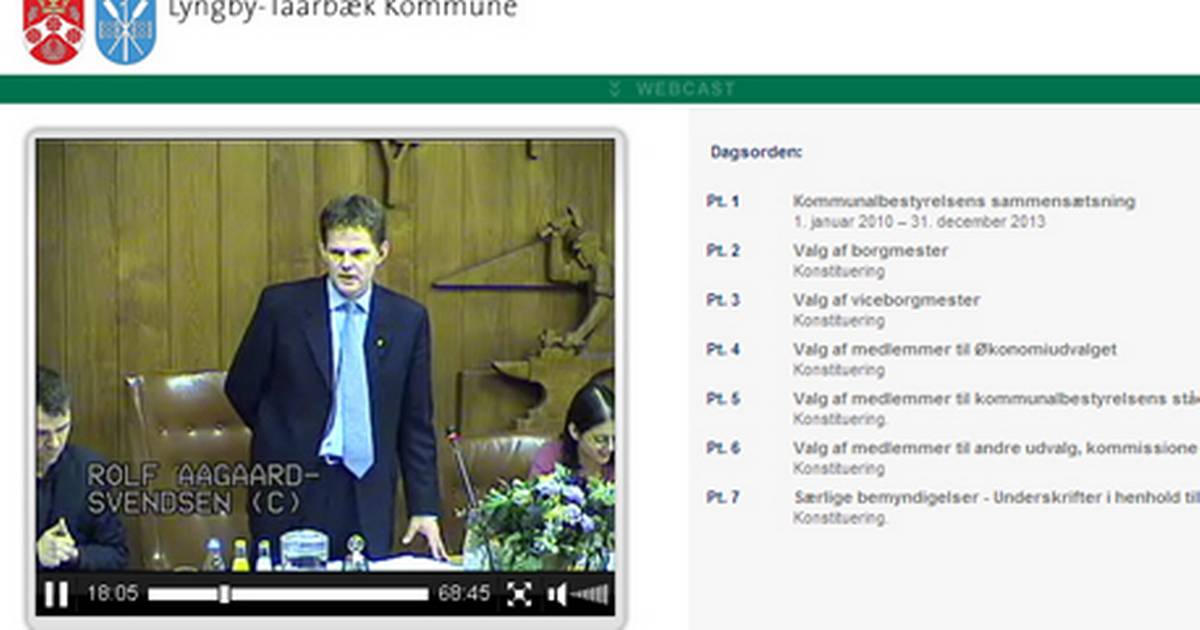Seek on the video progress bar
The width and height of the screenshot is (1200, 630).
coord(288,594)
